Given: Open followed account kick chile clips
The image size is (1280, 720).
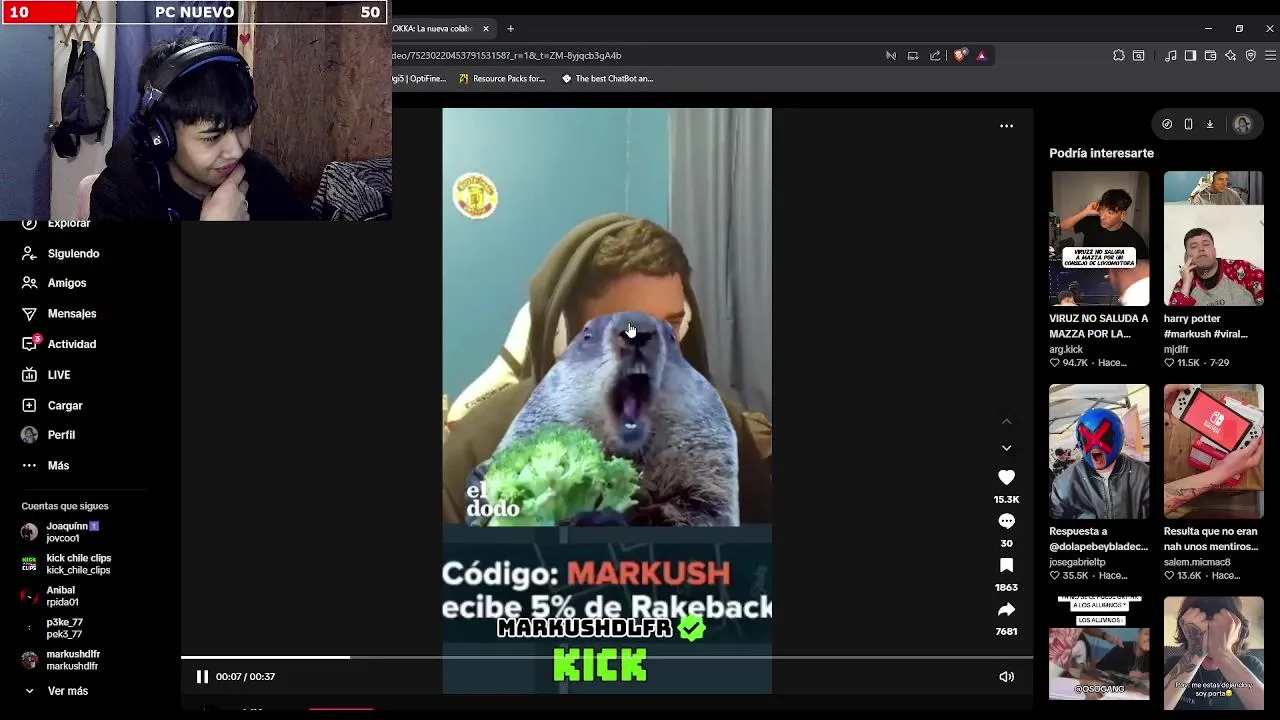Looking at the screenshot, I should [66, 564].
